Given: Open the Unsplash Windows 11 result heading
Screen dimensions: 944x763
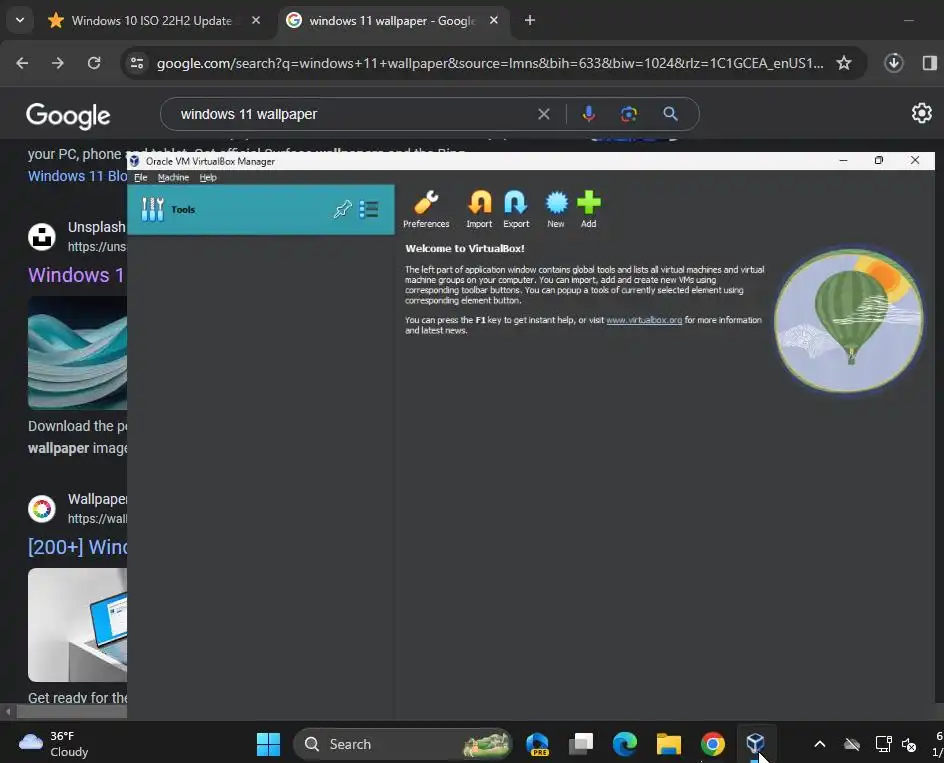Looking at the screenshot, I should pyautogui.click(x=76, y=275).
